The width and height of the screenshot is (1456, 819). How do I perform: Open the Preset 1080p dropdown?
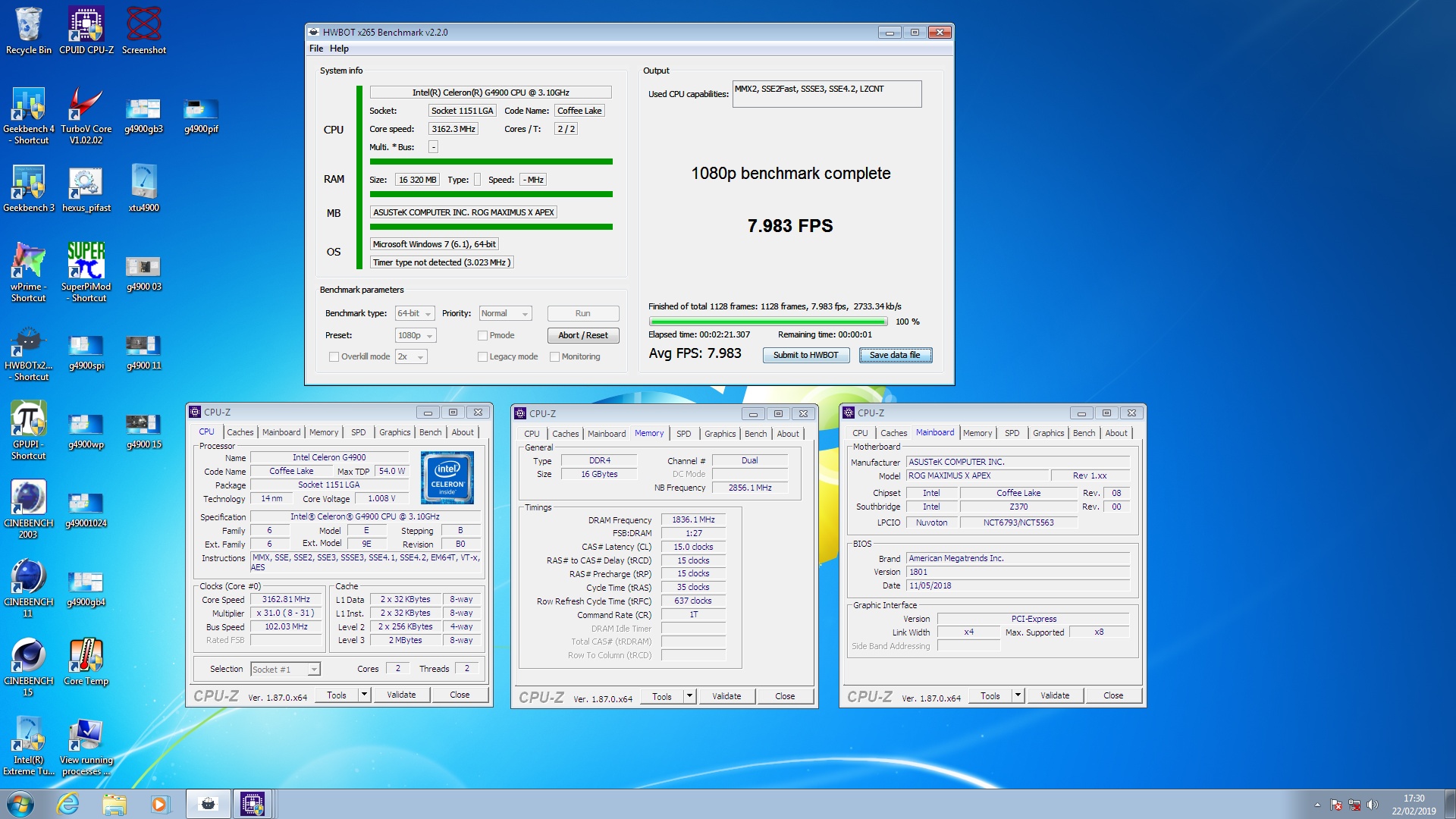click(x=416, y=335)
